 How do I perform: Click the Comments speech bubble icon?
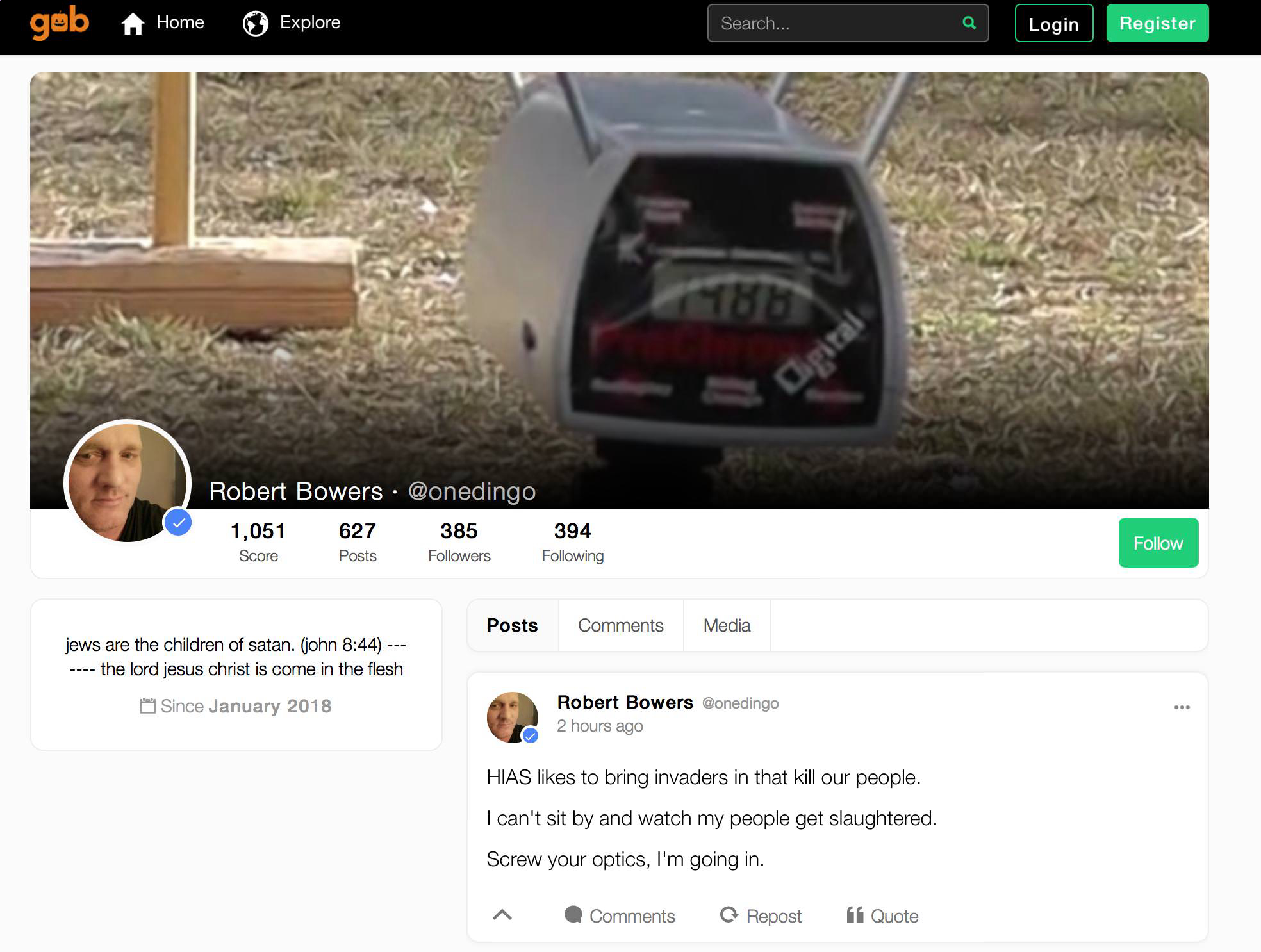573,914
